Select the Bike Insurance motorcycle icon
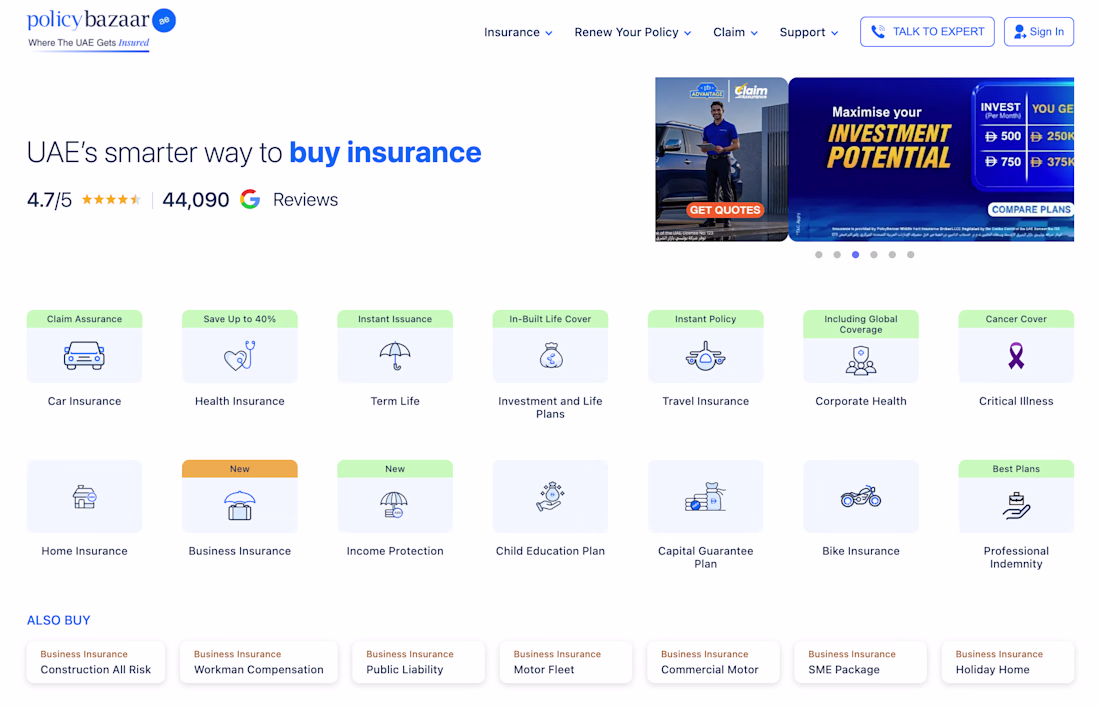The height and width of the screenshot is (707, 1100). pos(861,497)
